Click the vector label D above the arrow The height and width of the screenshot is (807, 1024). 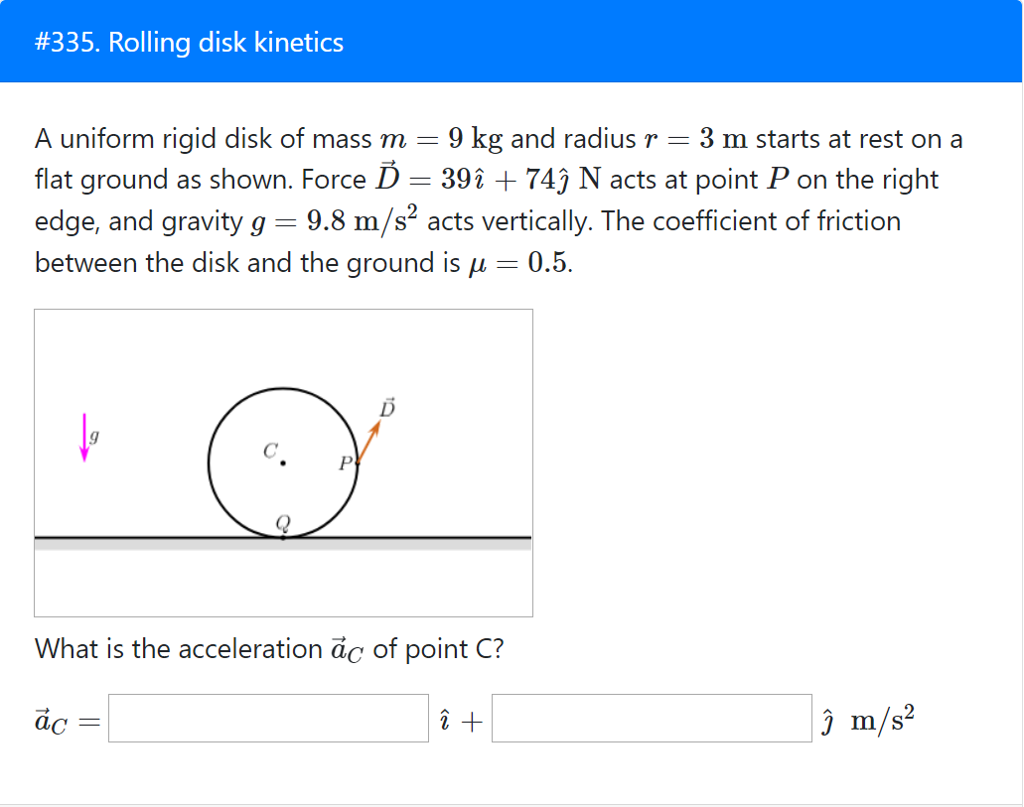coord(385,409)
